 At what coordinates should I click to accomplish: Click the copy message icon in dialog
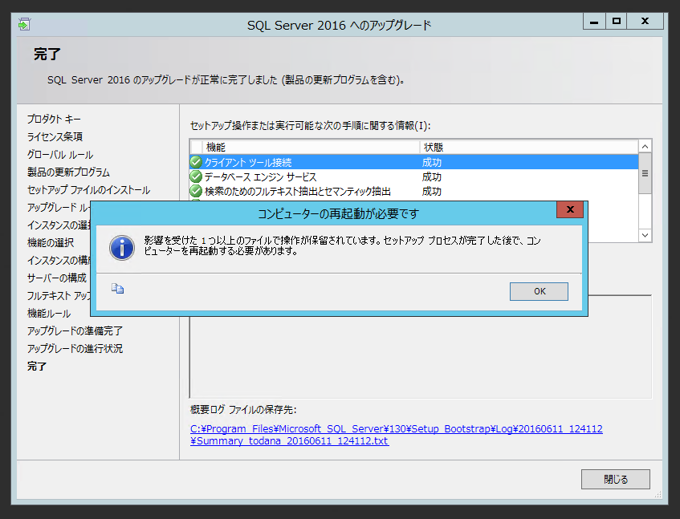(117, 288)
